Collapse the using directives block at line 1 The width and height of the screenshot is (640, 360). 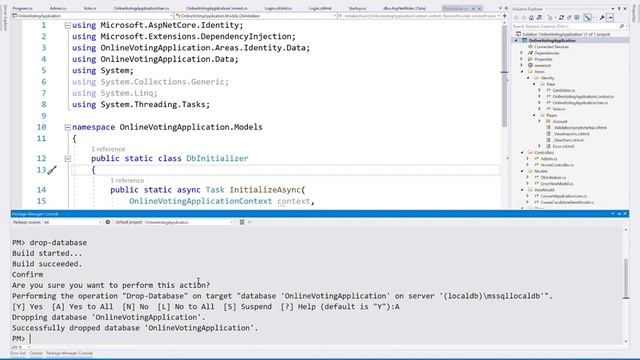[x=68, y=25]
